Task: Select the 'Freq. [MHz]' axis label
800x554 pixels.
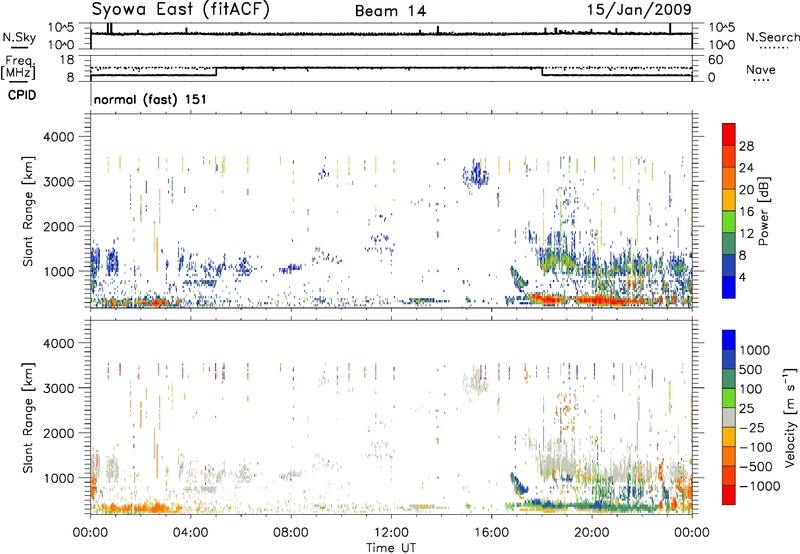Action: coord(18,67)
